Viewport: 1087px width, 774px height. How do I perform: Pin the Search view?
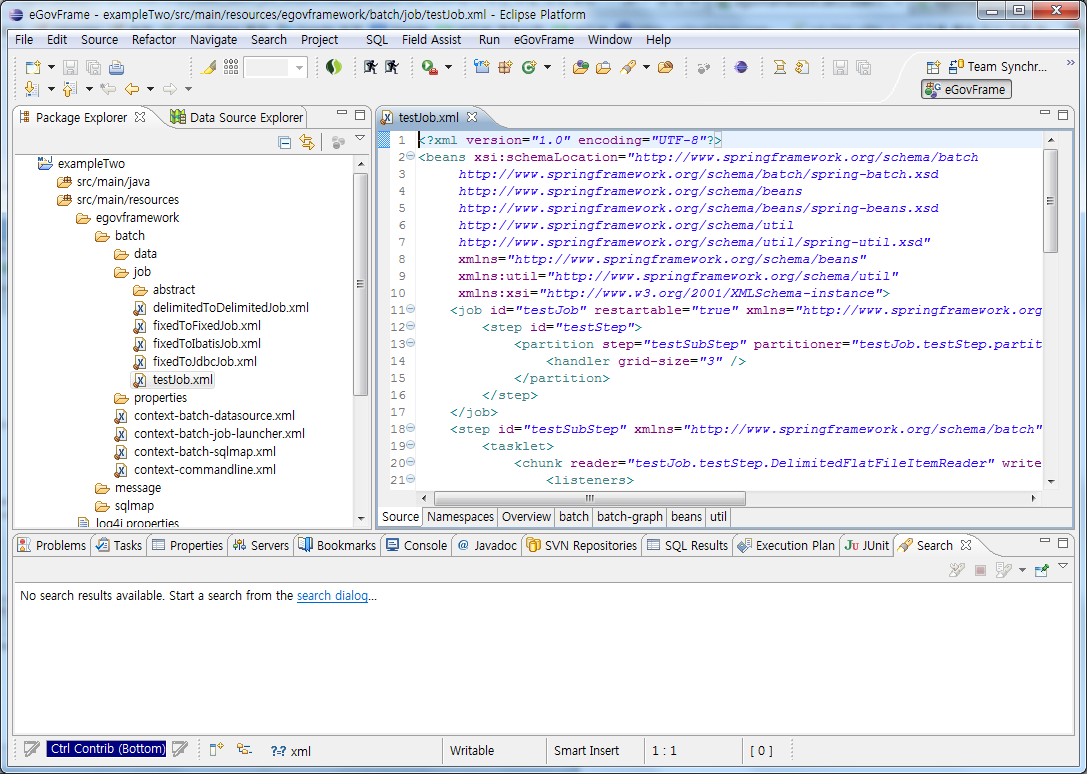coord(1041,570)
